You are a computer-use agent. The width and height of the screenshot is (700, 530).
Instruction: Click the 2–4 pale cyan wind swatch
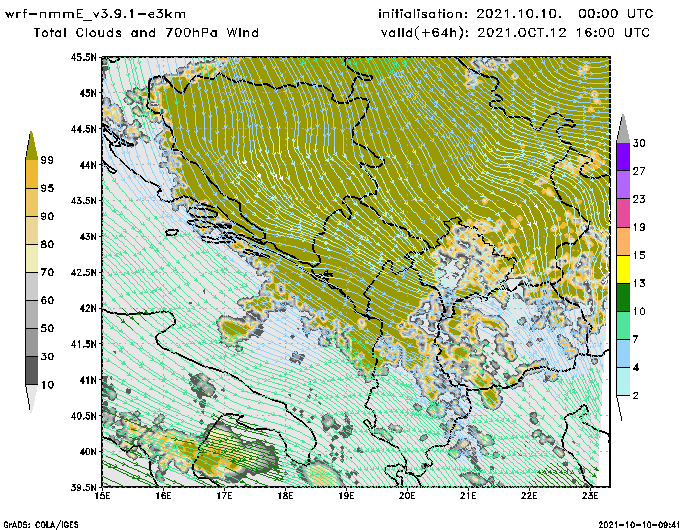(x=623, y=382)
